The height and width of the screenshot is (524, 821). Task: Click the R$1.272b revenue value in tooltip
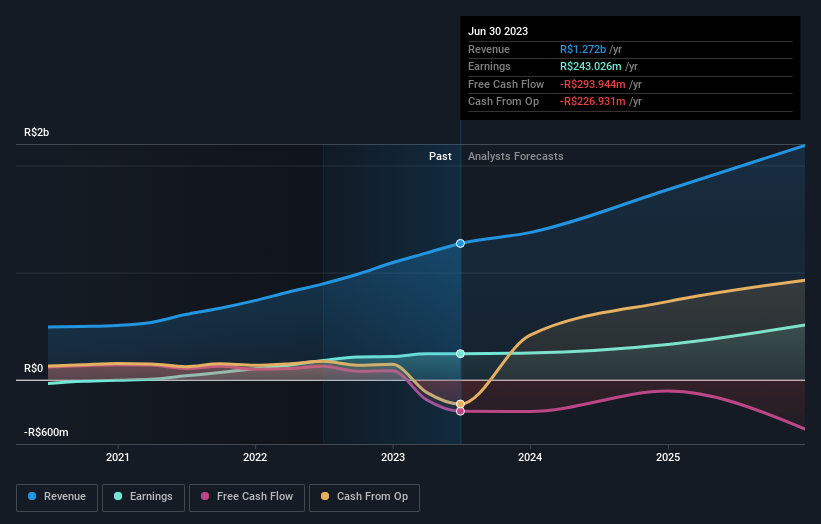tap(590, 49)
